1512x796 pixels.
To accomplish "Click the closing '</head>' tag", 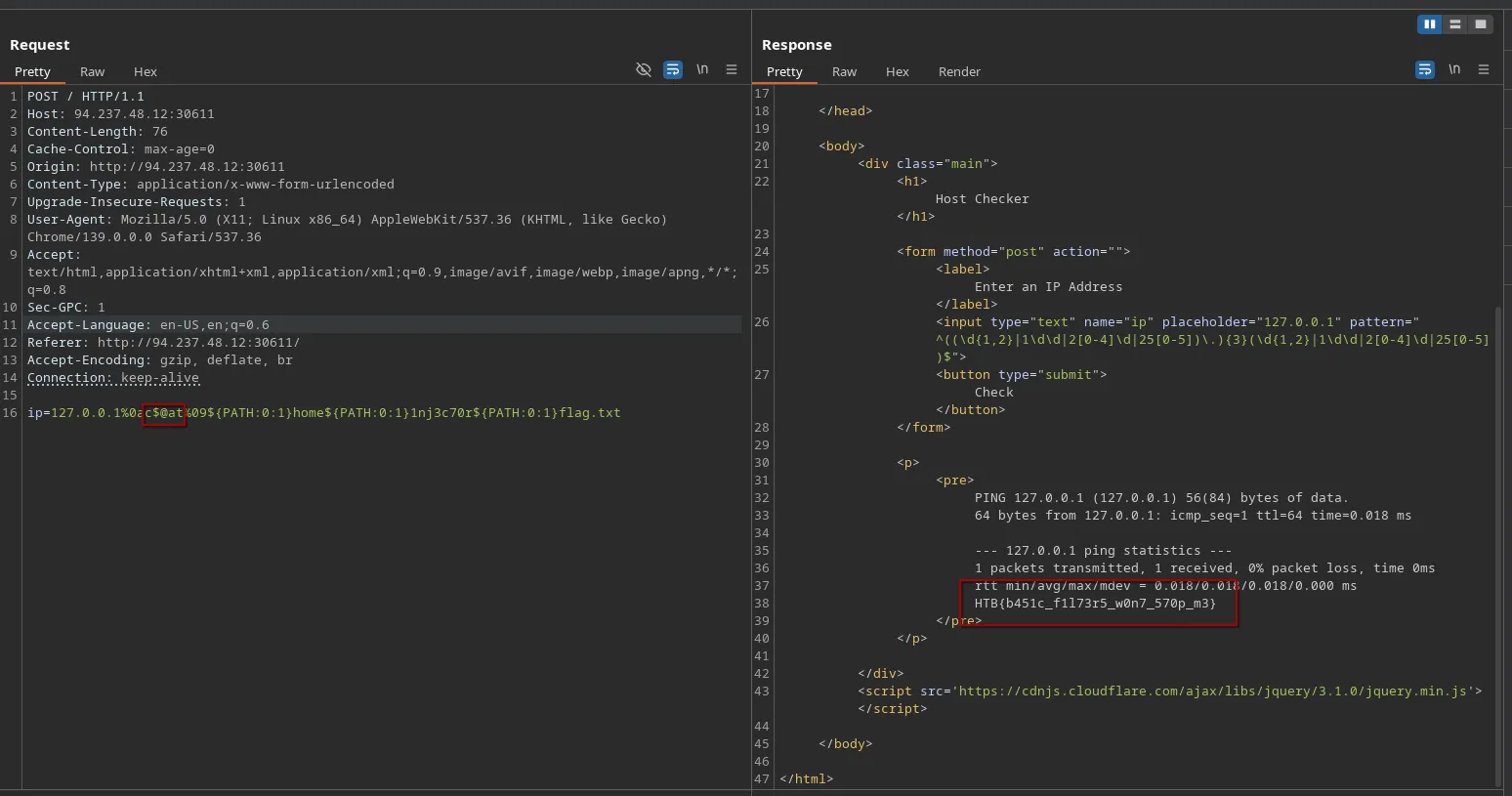I will point(846,111).
